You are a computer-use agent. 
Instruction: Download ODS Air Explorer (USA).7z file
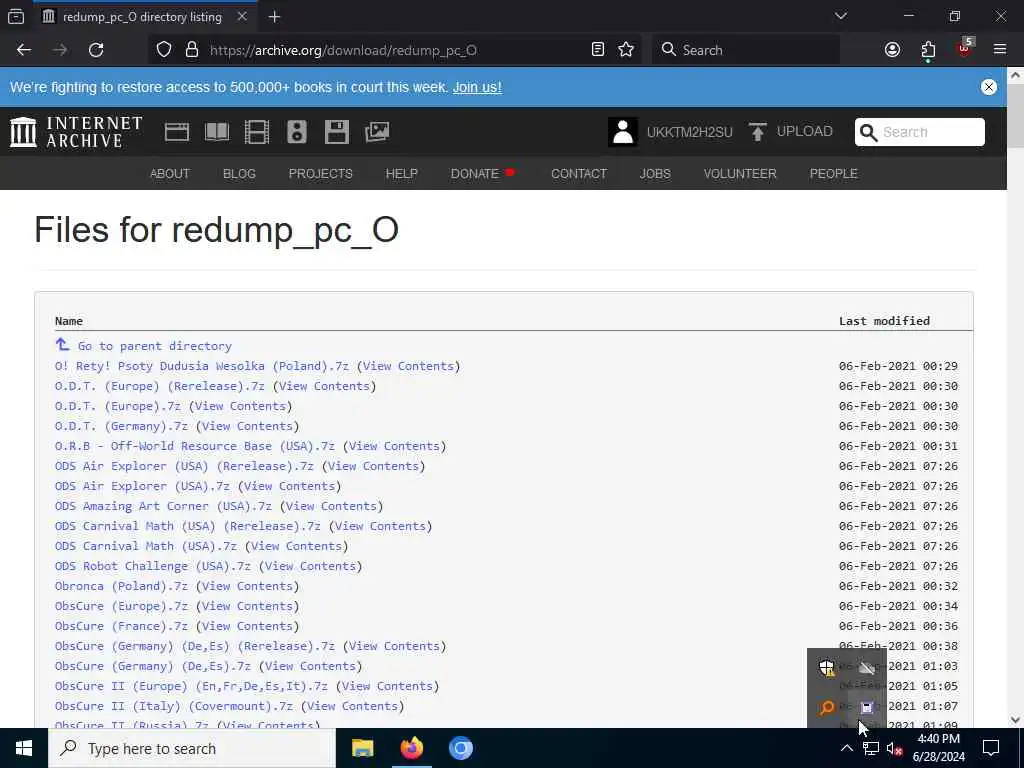click(142, 486)
